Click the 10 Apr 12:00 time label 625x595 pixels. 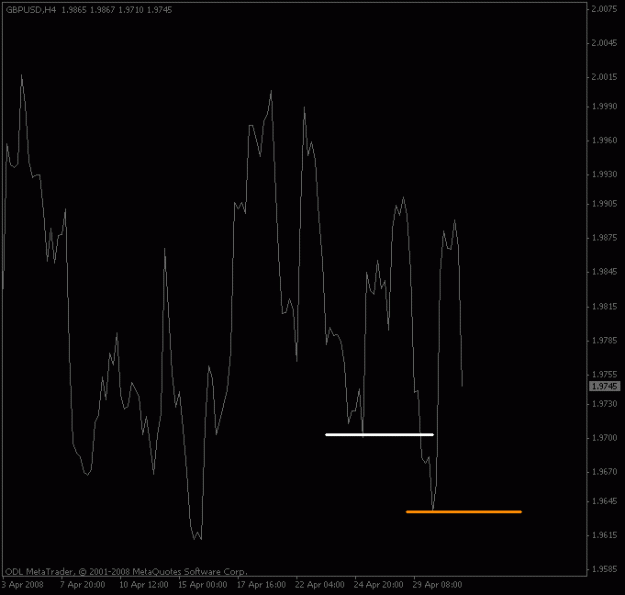[x=143, y=585]
